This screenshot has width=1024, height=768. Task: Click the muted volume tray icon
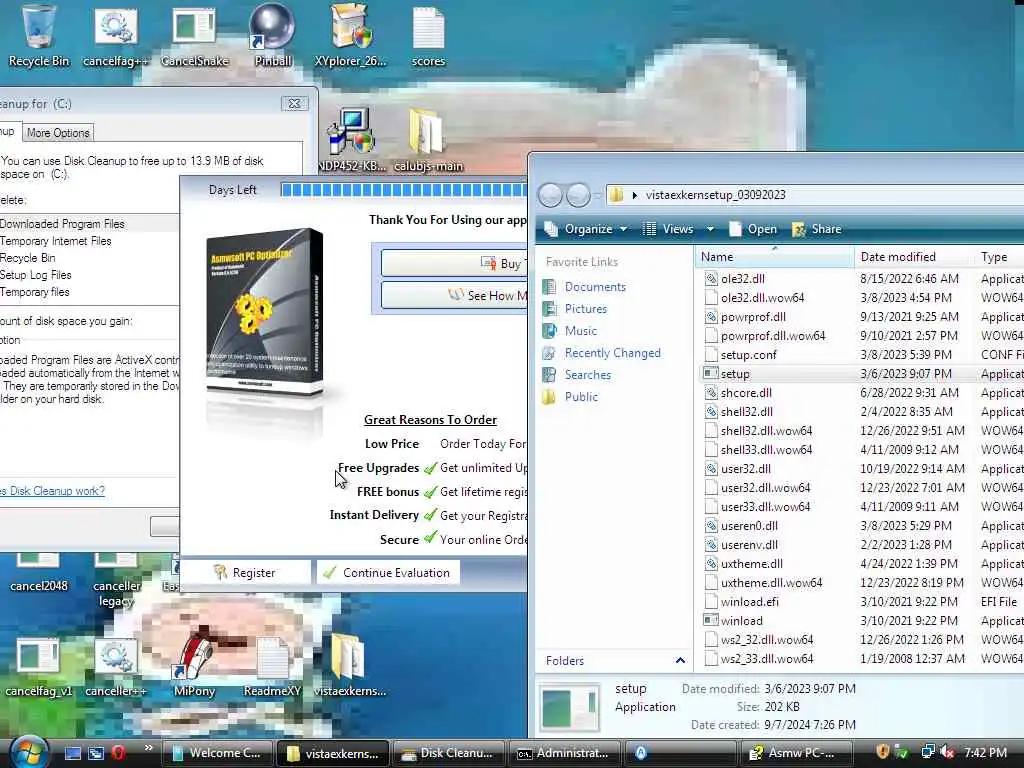click(948, 752)
